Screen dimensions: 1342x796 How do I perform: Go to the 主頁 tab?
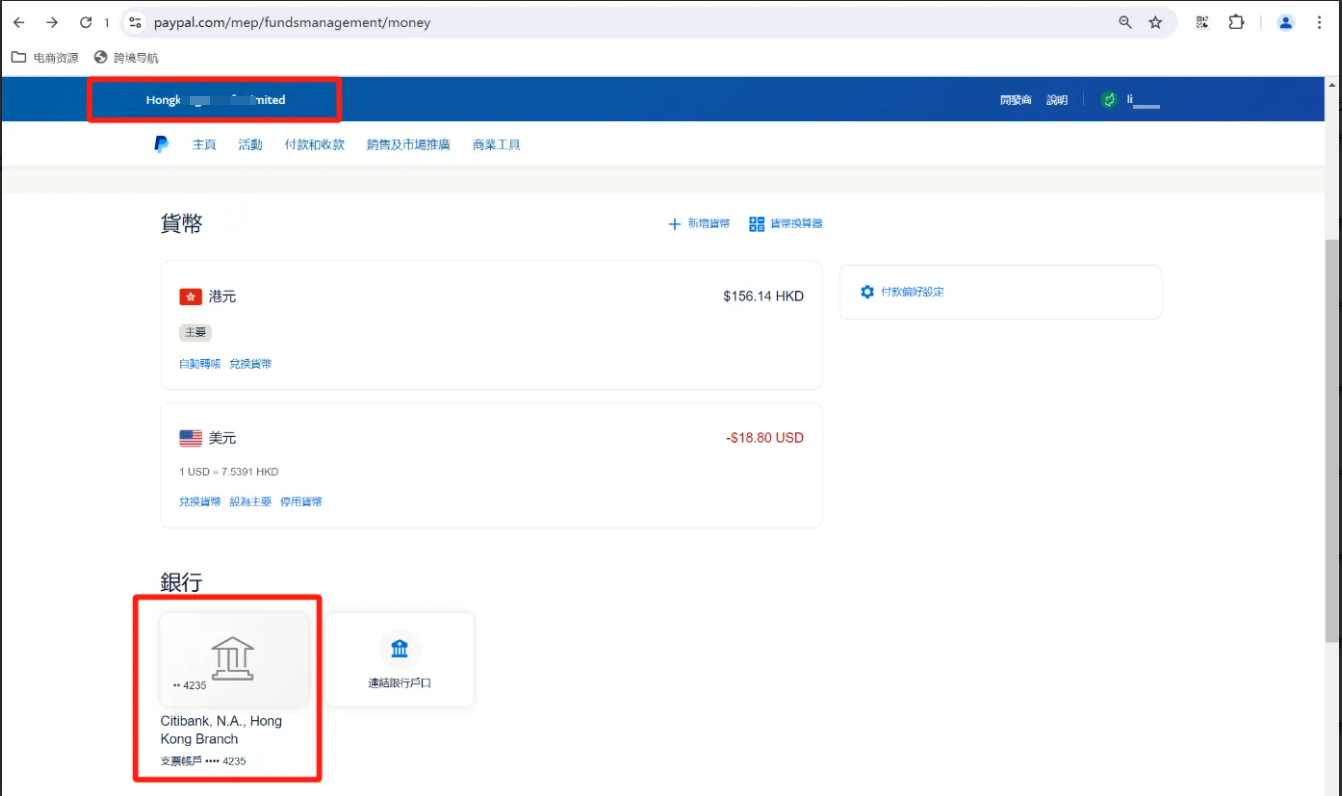(204, 145)
